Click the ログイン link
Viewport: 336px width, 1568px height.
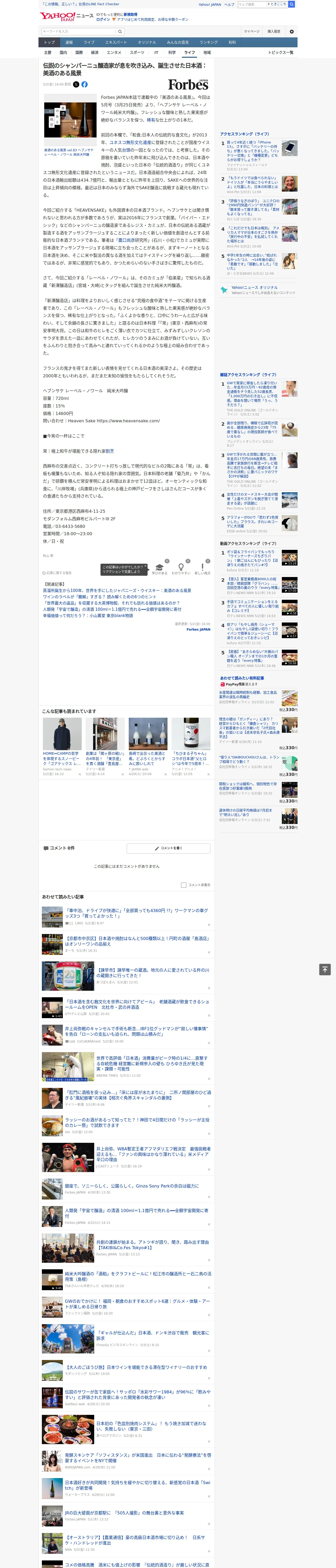103,20
